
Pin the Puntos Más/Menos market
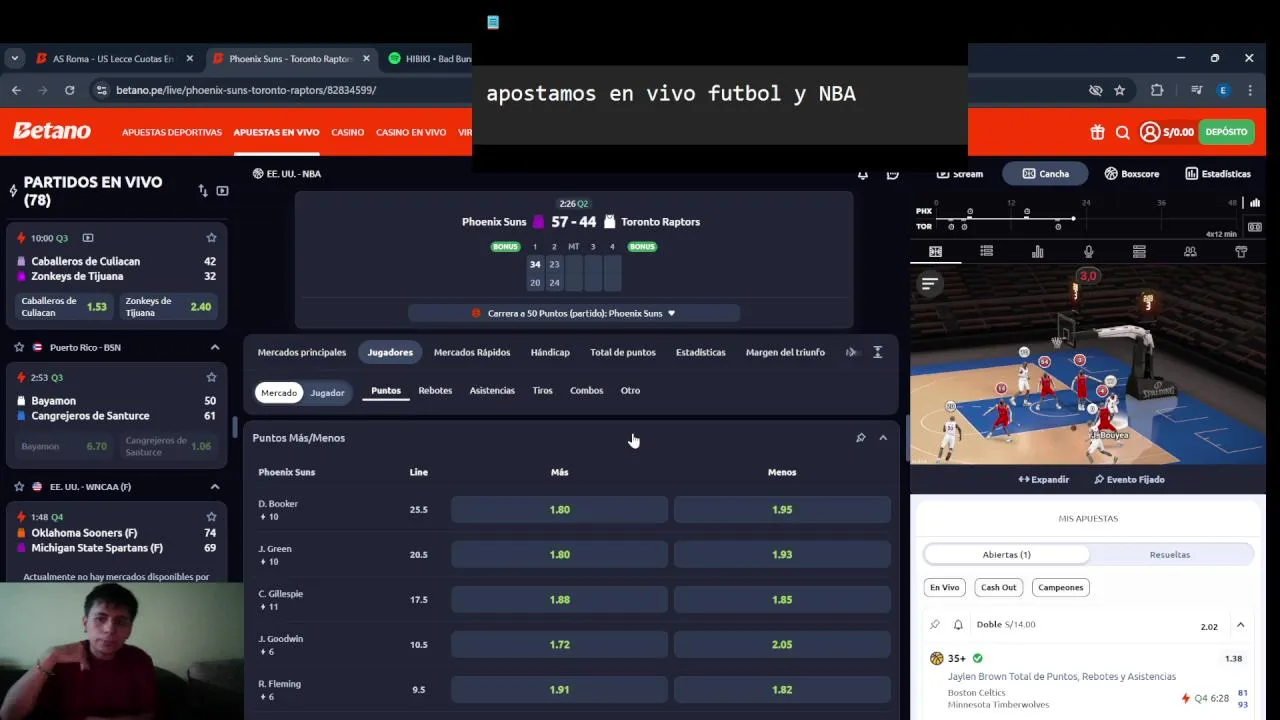coord(860,438)
